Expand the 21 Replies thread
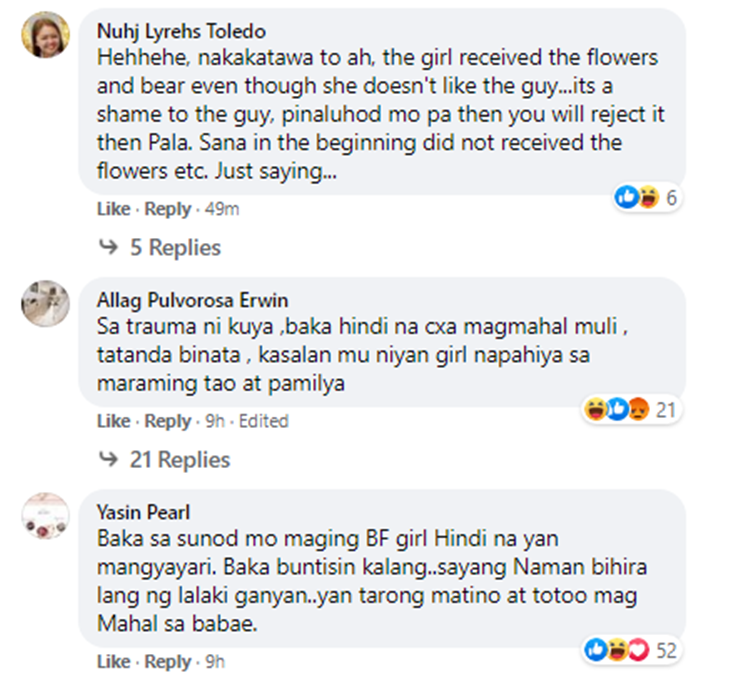The image size is (750, 690). click(x=180, y=460)
